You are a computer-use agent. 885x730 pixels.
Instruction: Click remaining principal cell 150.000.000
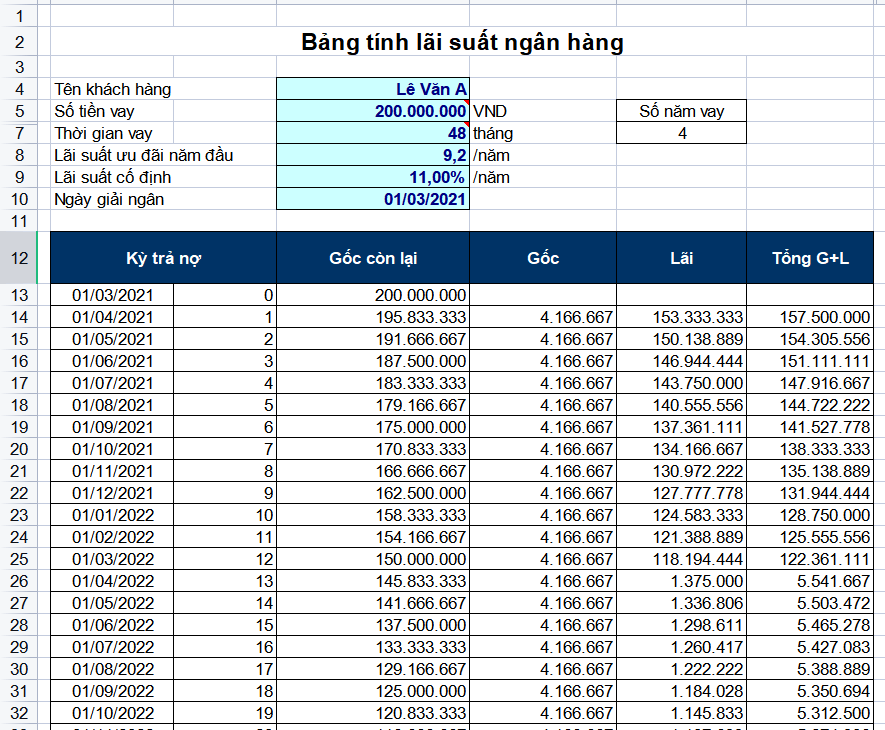tap(372, 559)
